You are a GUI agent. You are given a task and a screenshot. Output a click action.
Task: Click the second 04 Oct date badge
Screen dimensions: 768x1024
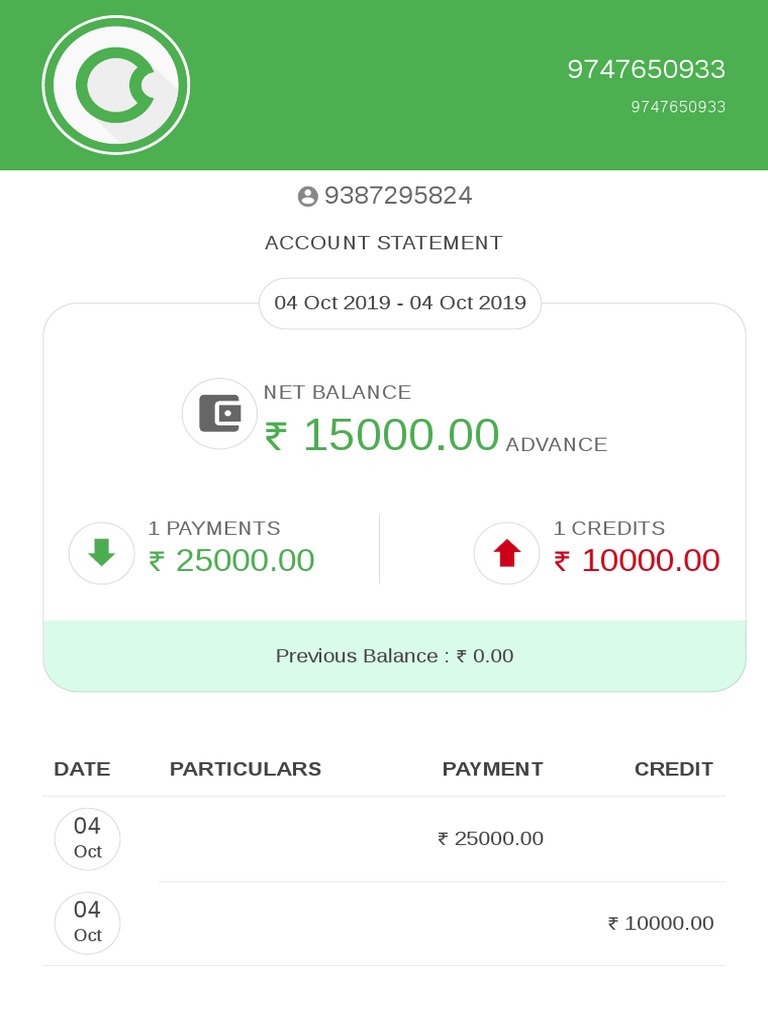pyautogui.click(x=88, y=923)
